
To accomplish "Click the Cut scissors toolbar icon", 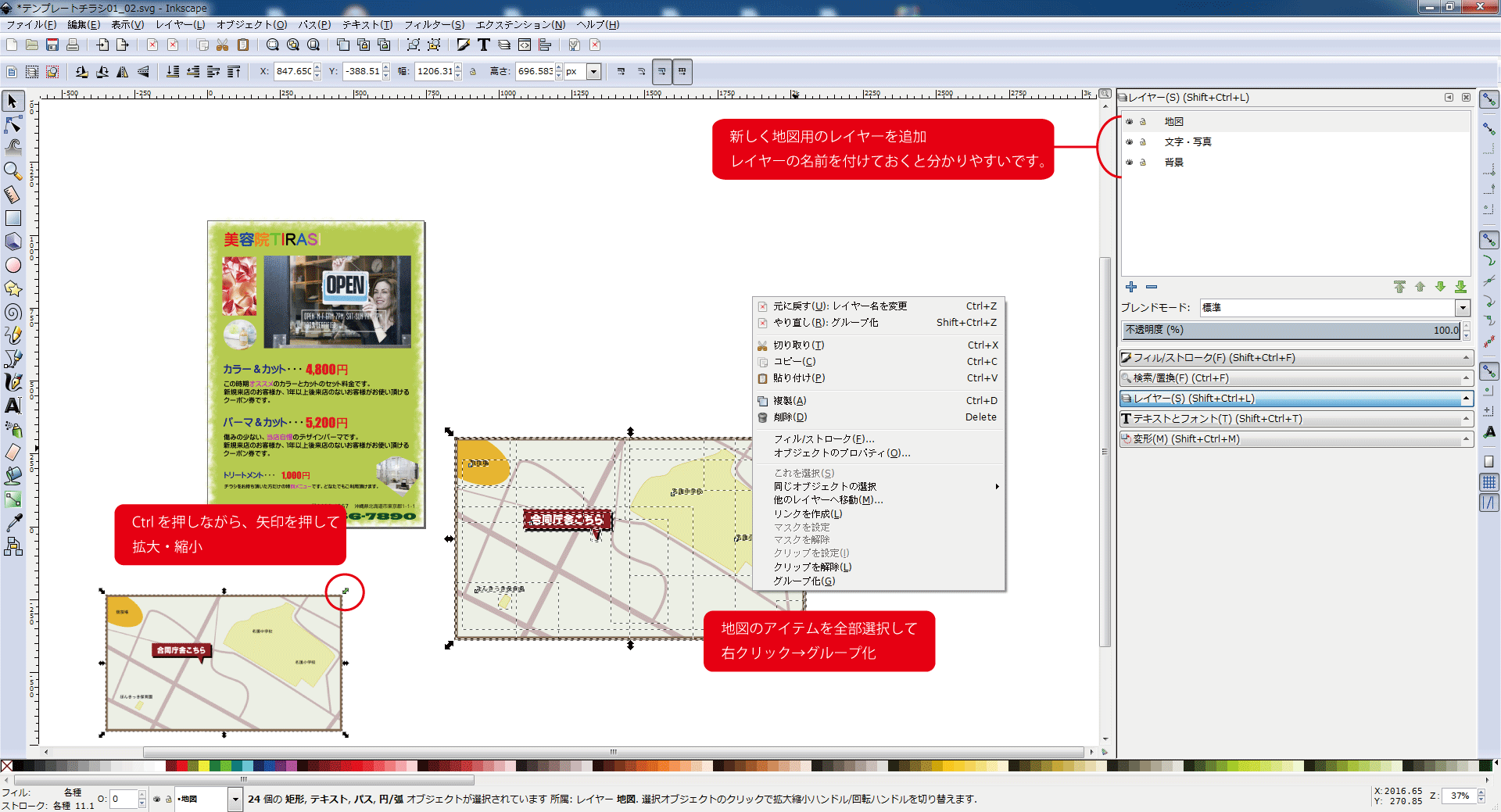I will click(x=223, y=45).
